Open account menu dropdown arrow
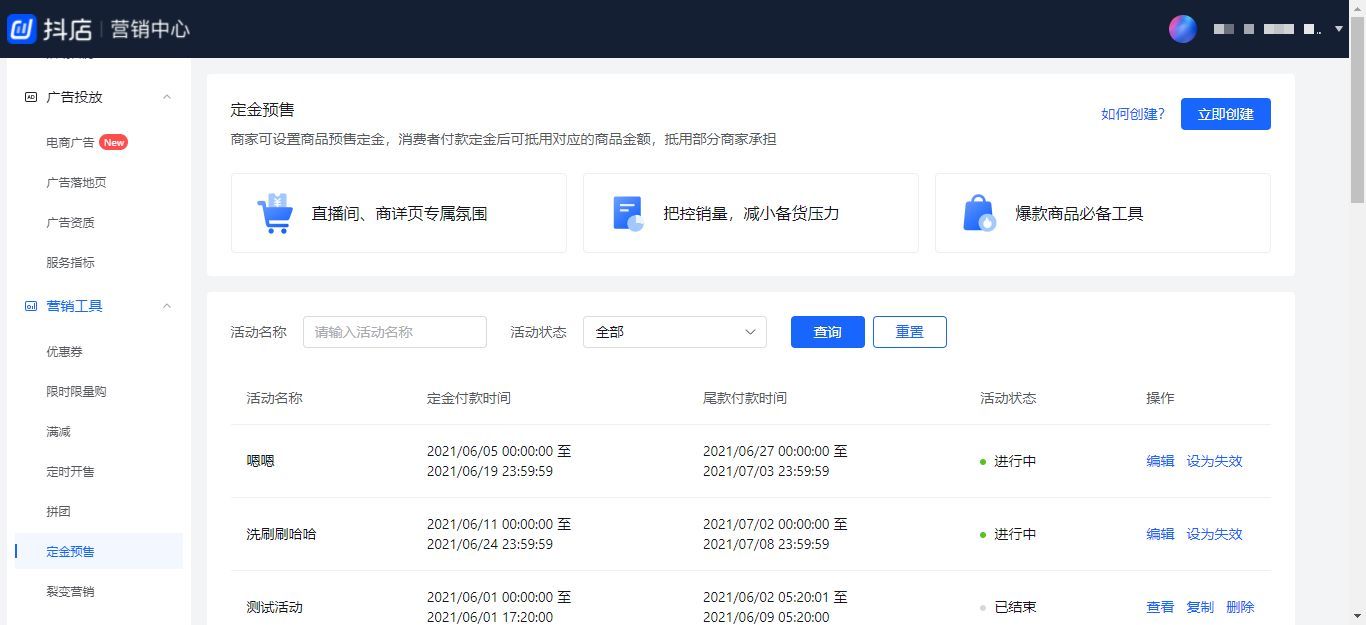The height and width of the screenshot is (625, 1366). 1339,29
